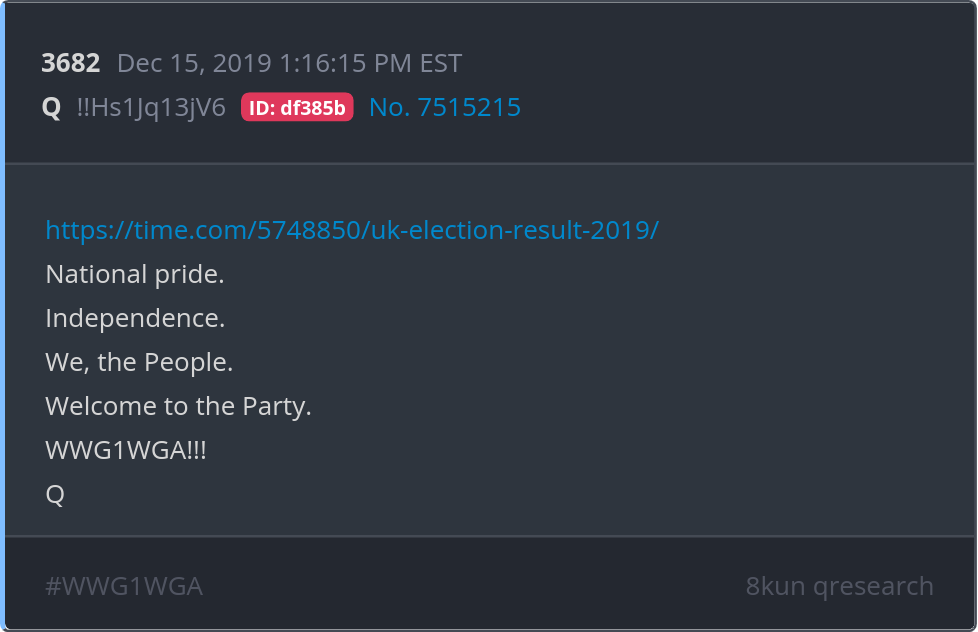Click the #WWG1WGA hashtag in the footer
Image resolution: width=978 pixels, height=632 pixels.
point(124,586)
